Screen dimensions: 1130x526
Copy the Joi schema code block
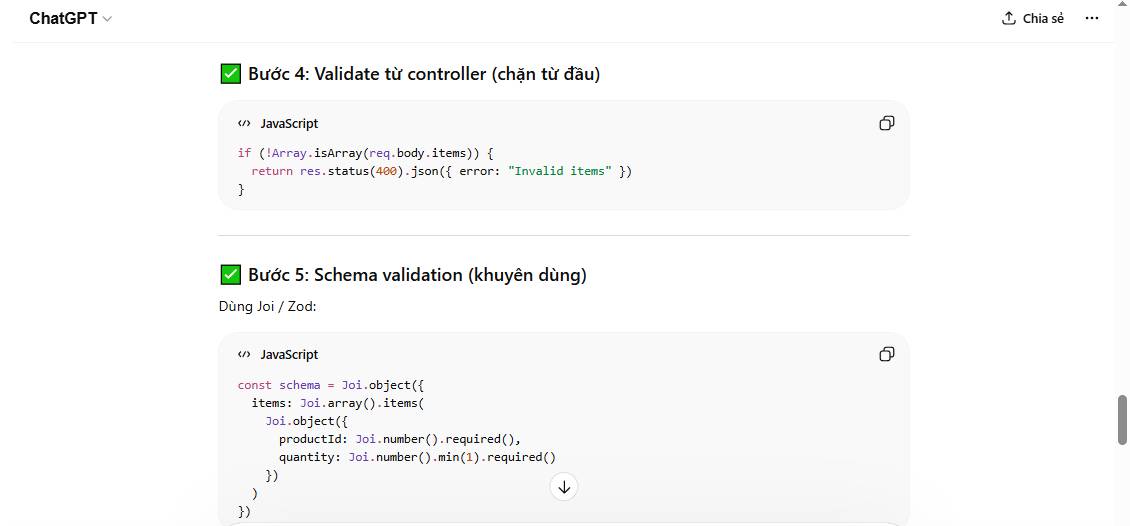886,354
